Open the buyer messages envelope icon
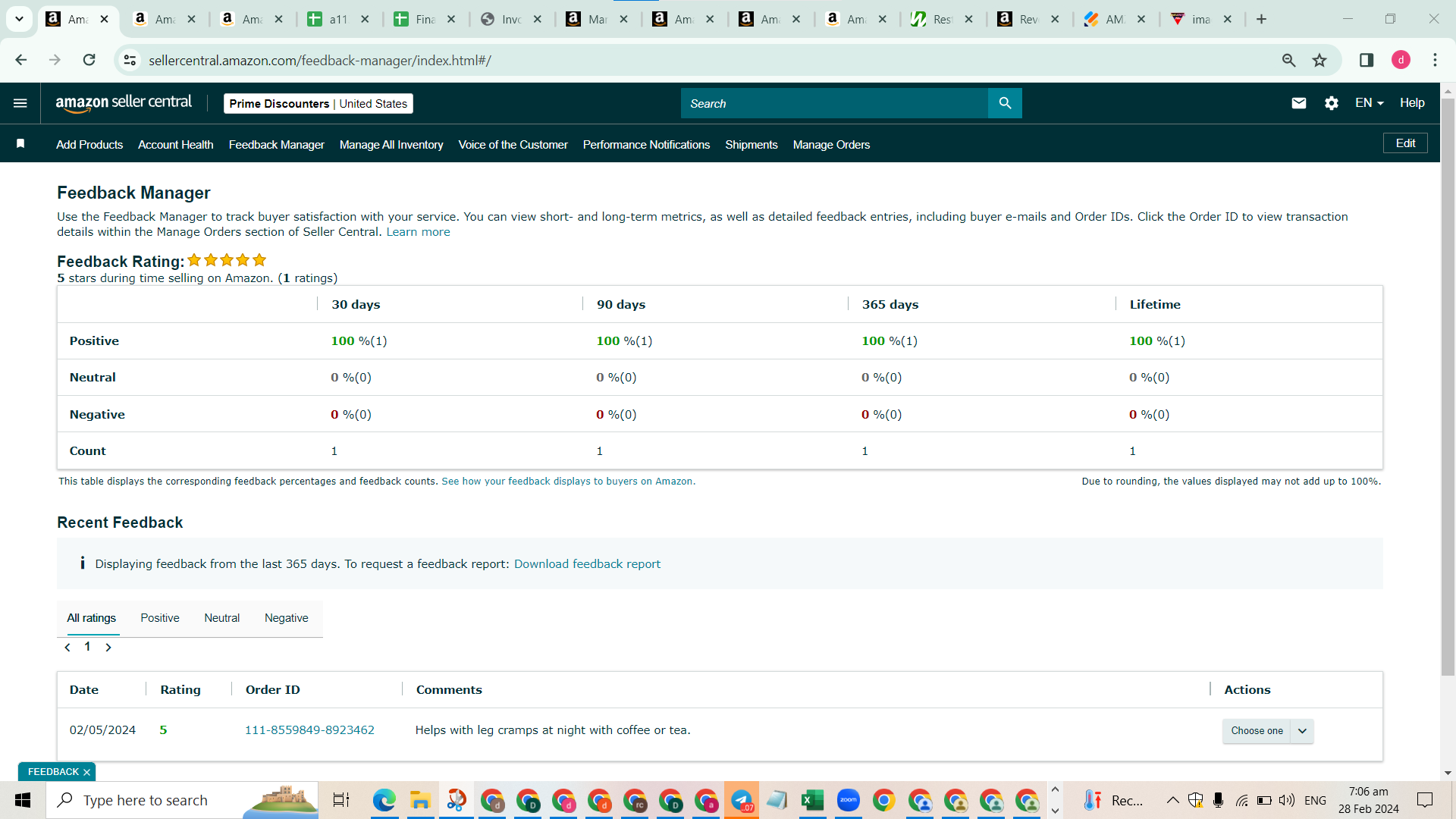 [x=1298, y=103]
